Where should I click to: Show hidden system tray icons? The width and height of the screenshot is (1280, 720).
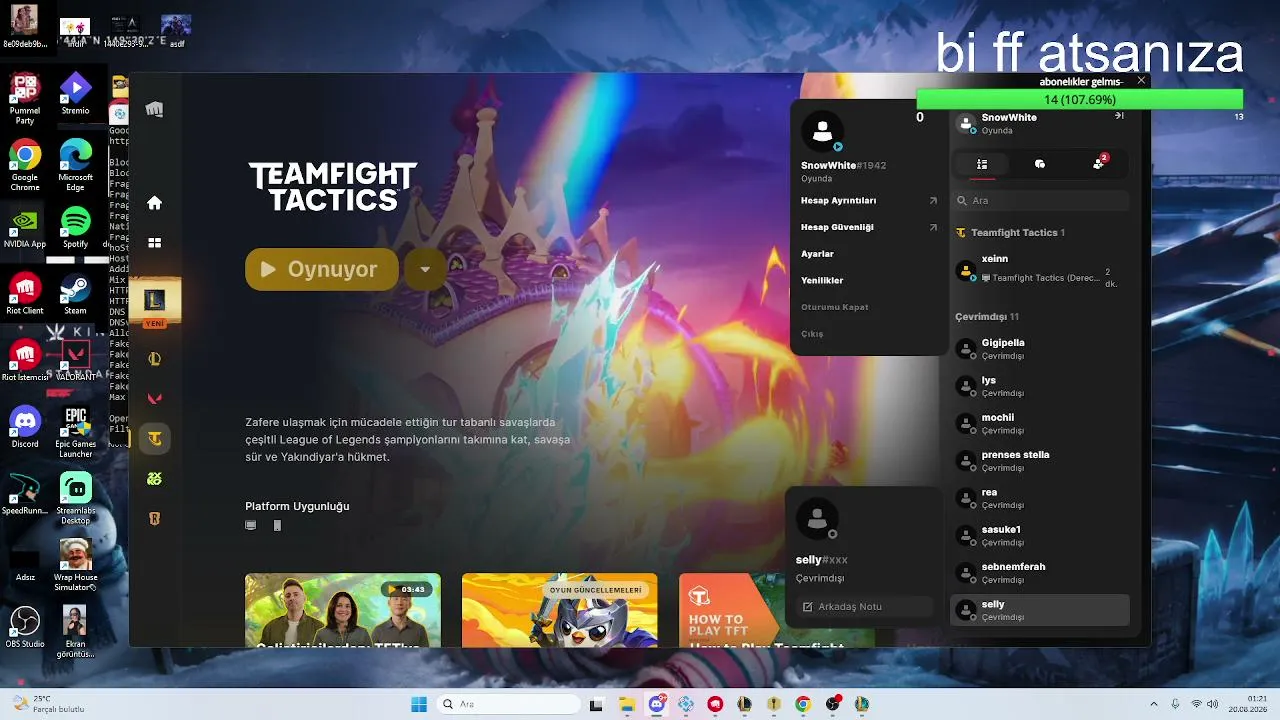point(1154,704)
